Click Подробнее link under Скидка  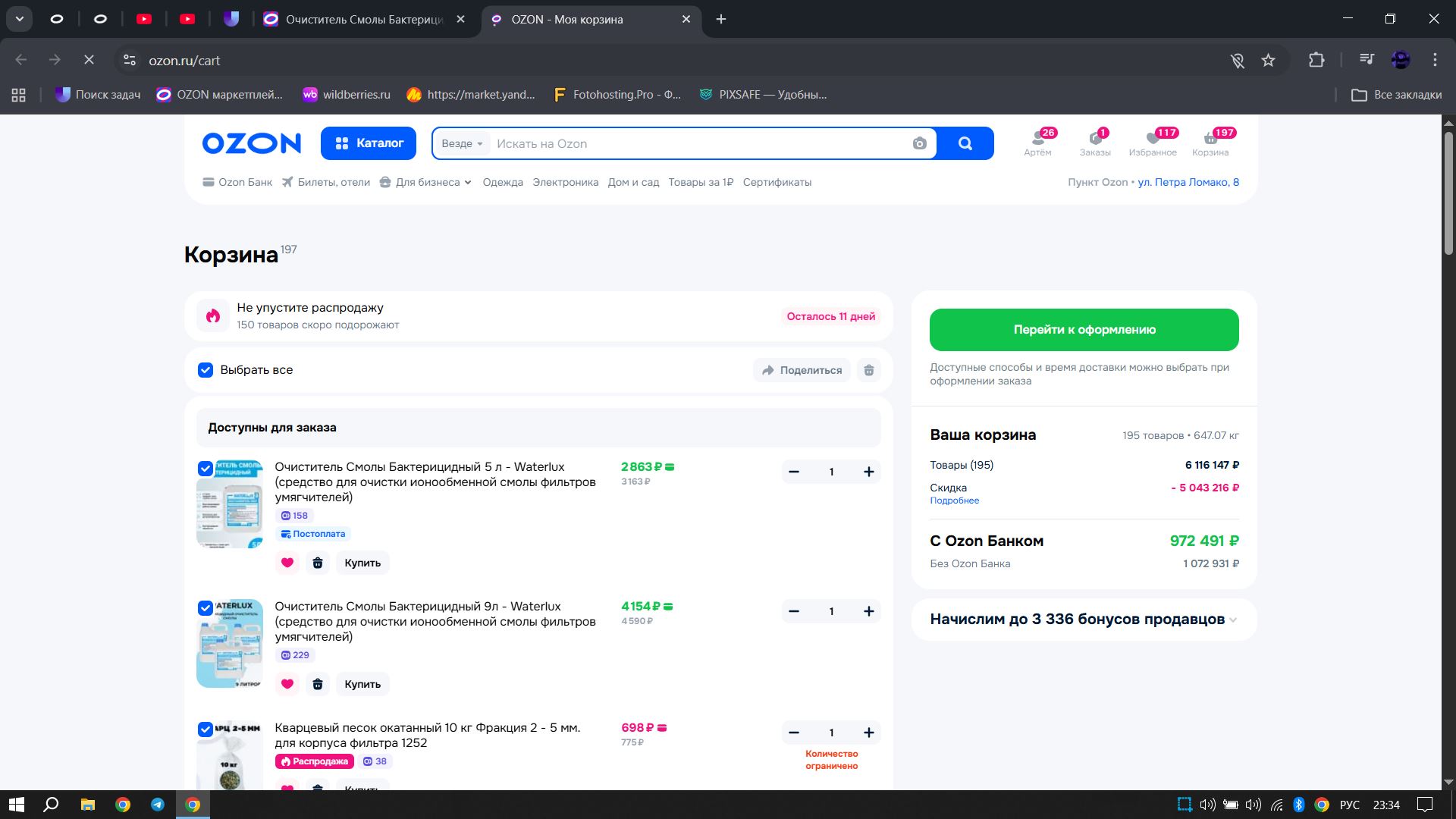[954, 500]
